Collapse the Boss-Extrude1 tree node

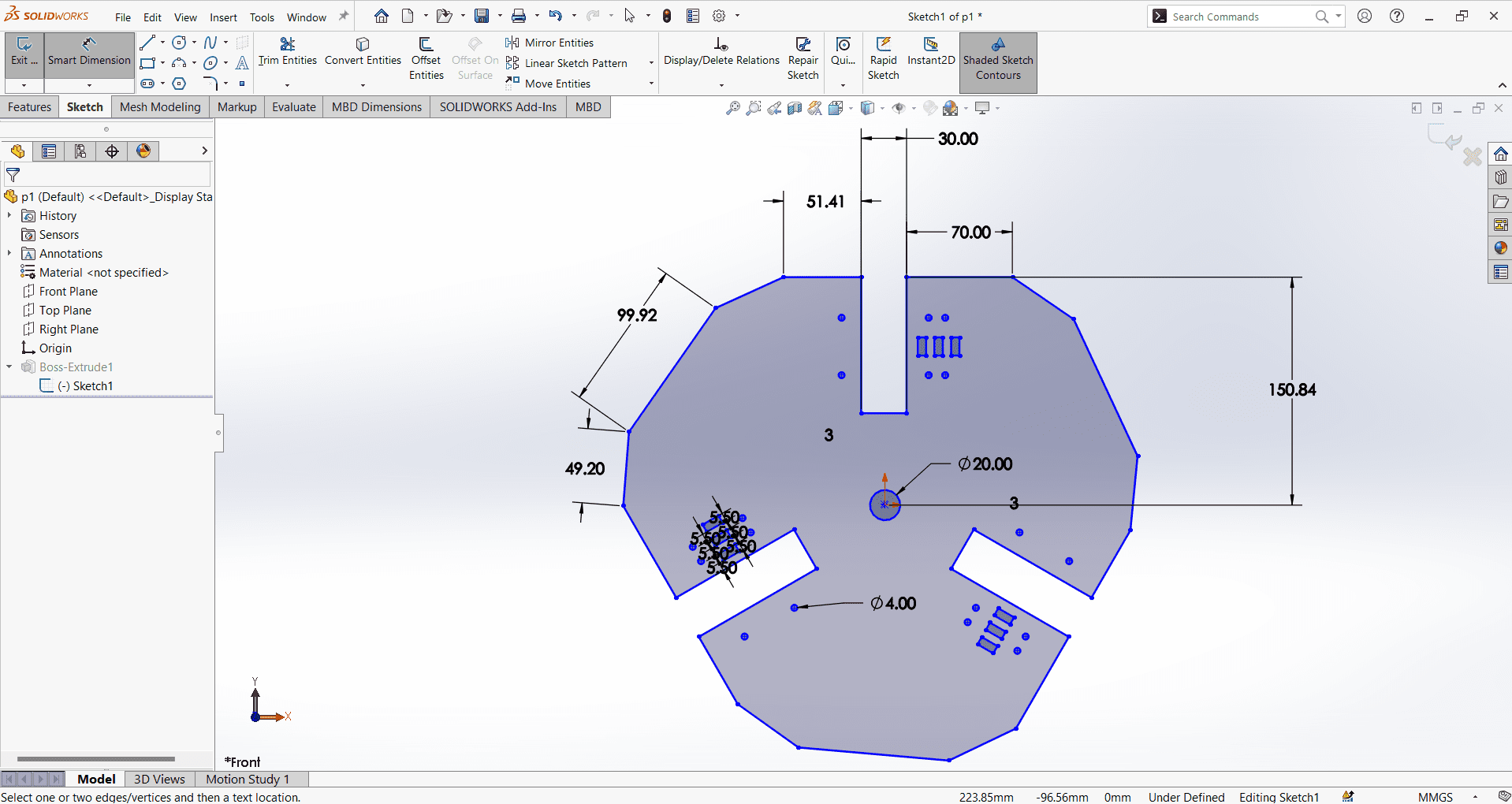pos(9,367)
